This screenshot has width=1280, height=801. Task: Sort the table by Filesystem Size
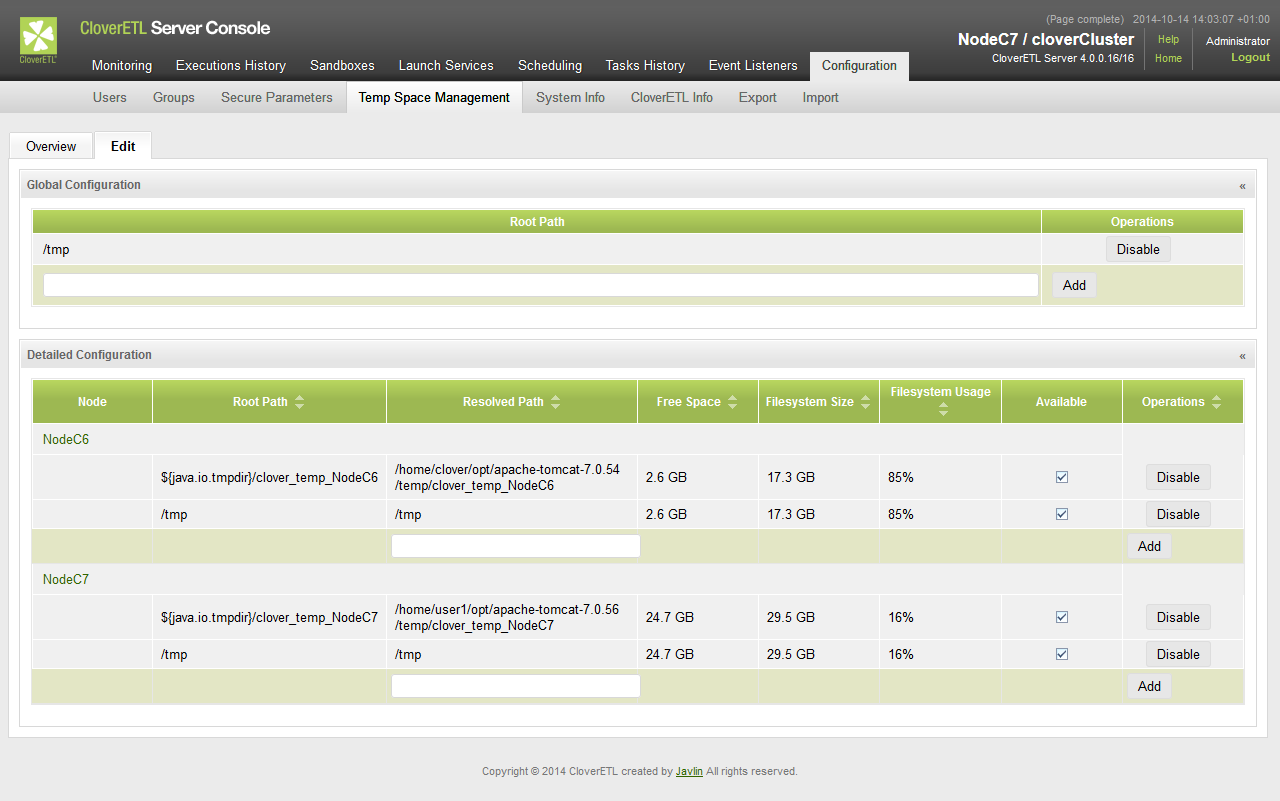coord(865,402)
